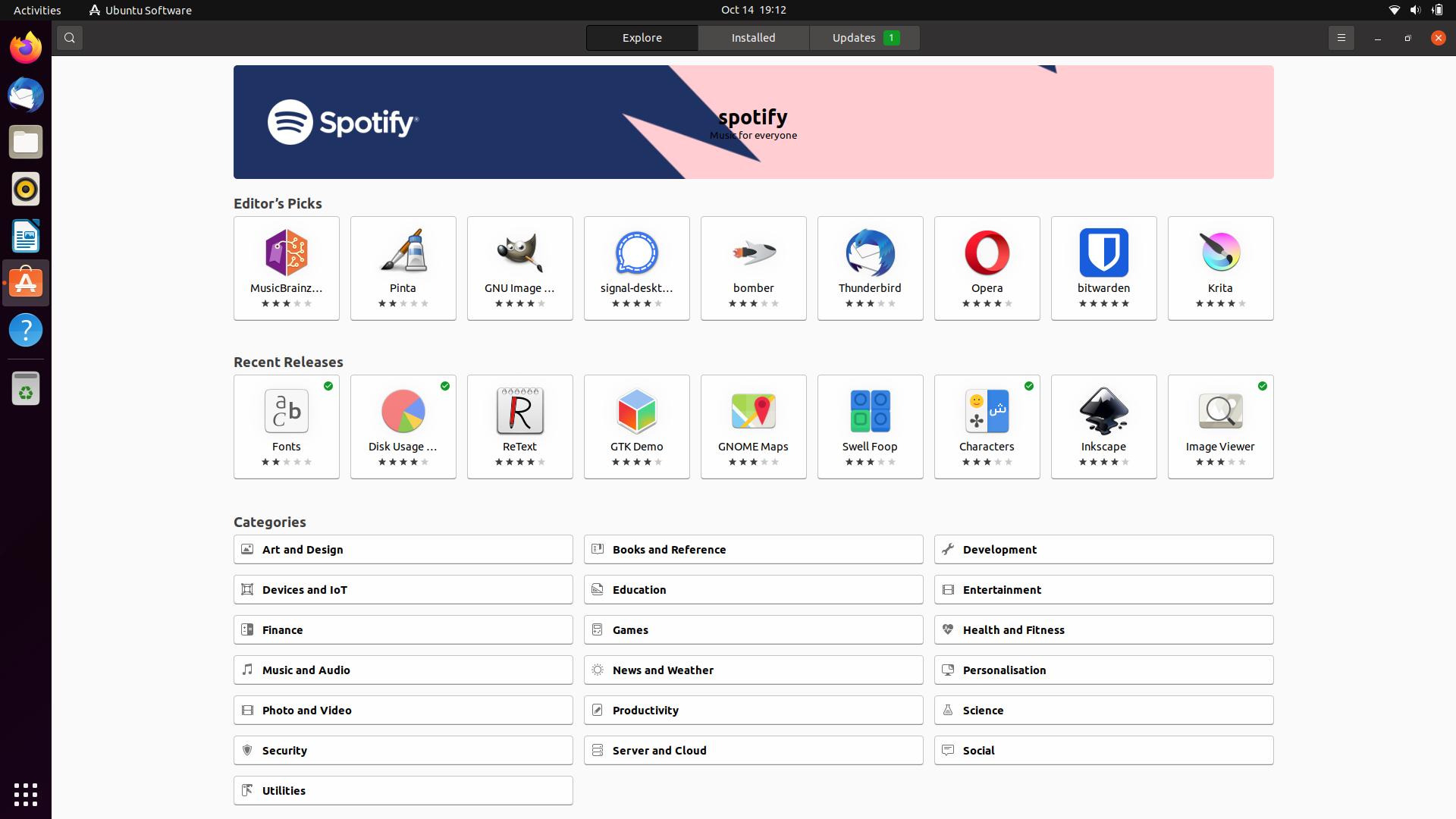Open the ReText app tile
This screenshot has height=819, width=1456.
520,427
